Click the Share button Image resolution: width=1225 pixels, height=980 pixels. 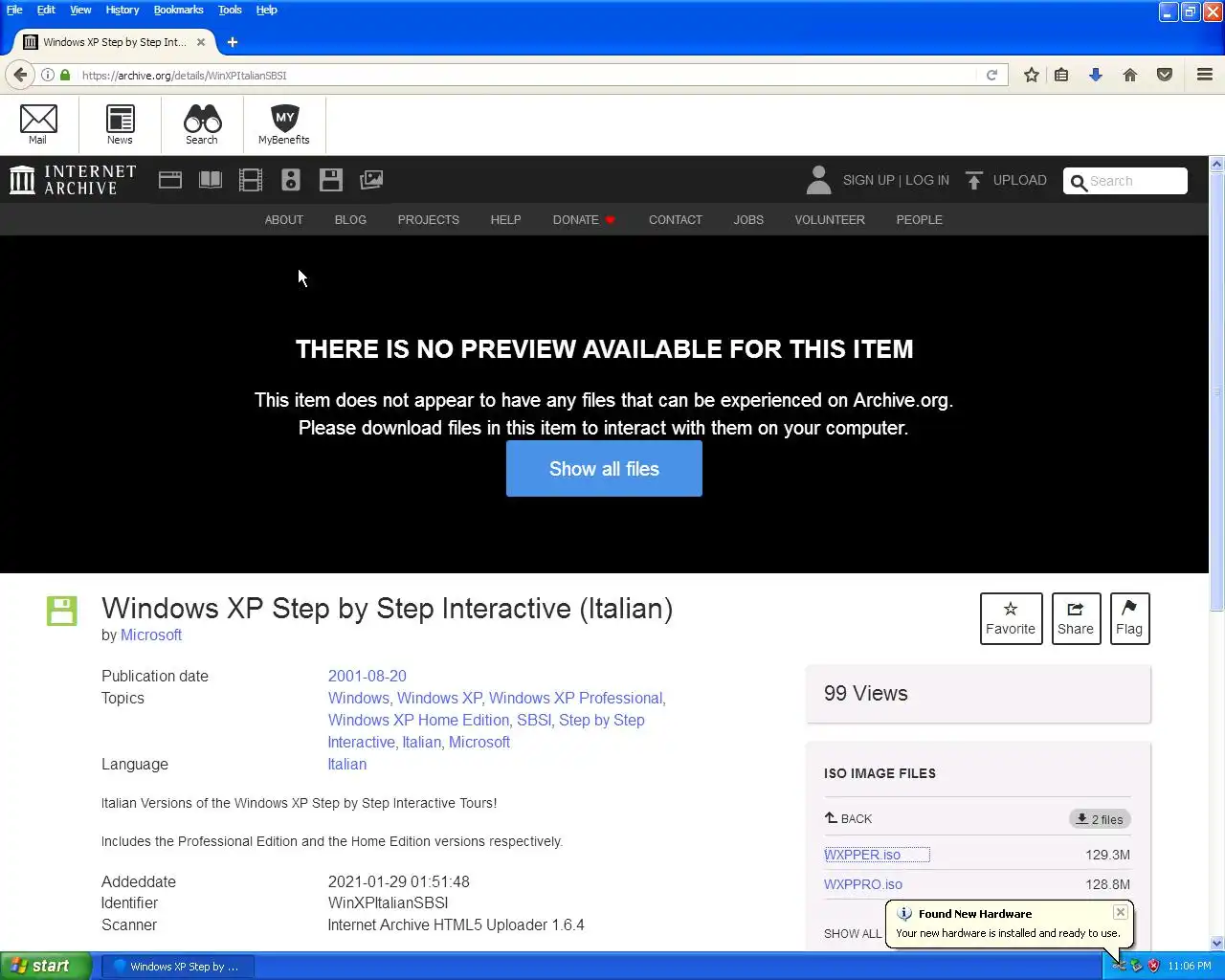[1076, 618]
